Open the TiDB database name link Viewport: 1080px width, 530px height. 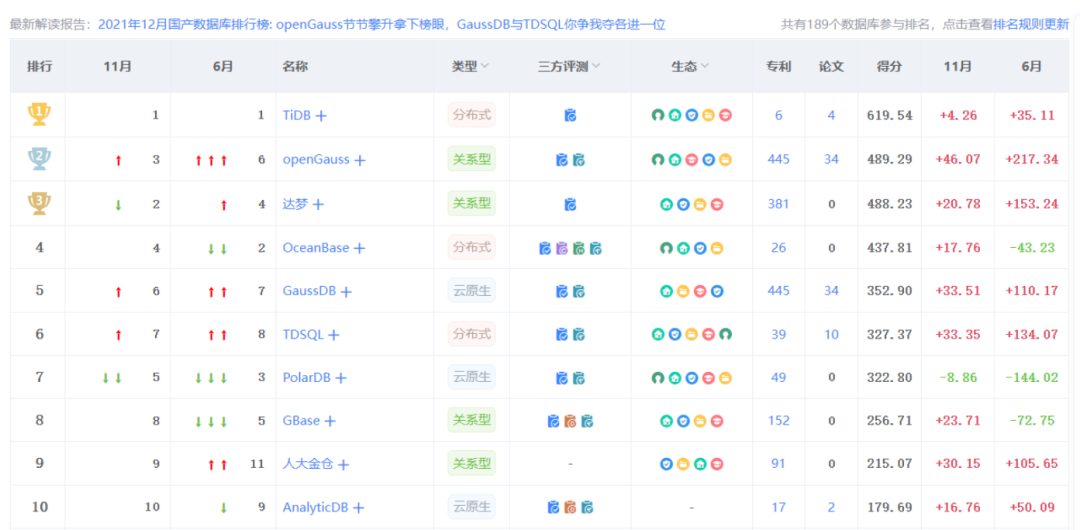(x=297, y=116)
